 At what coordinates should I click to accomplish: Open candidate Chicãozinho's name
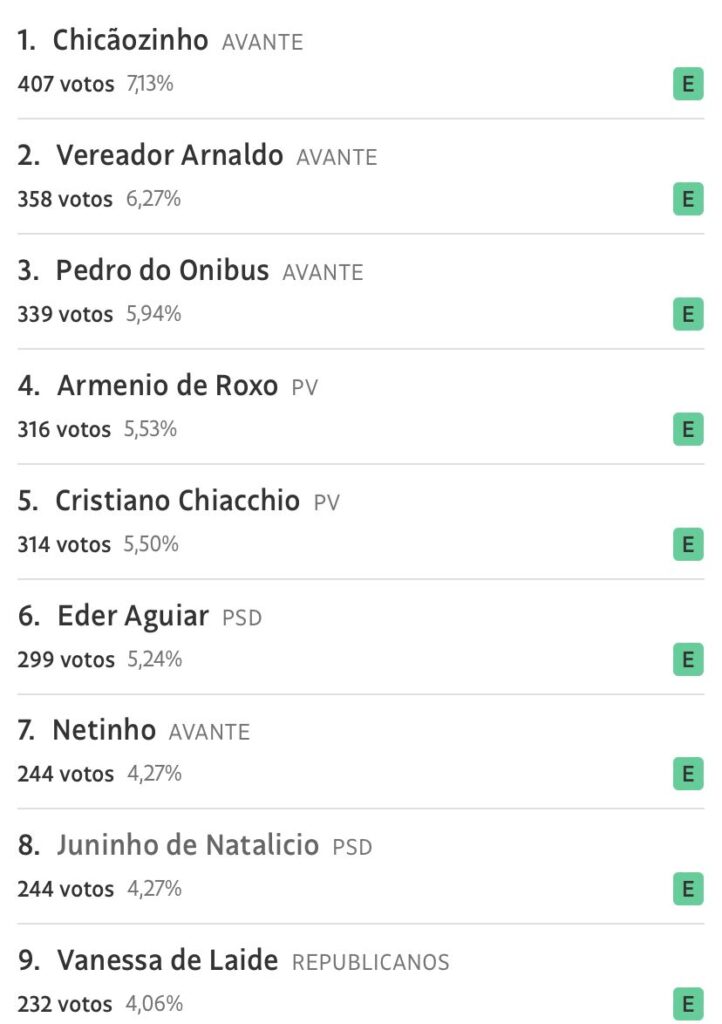130,41
